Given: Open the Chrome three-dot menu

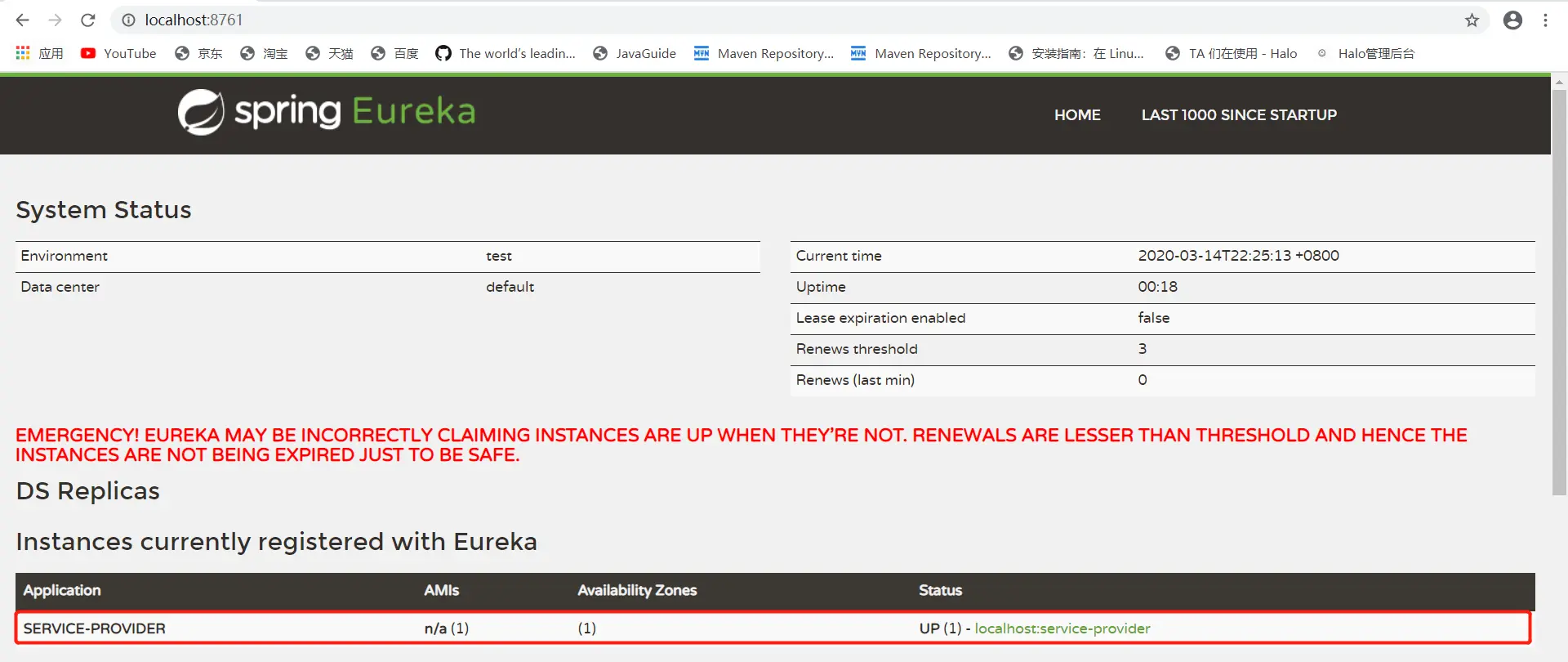Looking at the screenshot, I should tap(1545, 20).
